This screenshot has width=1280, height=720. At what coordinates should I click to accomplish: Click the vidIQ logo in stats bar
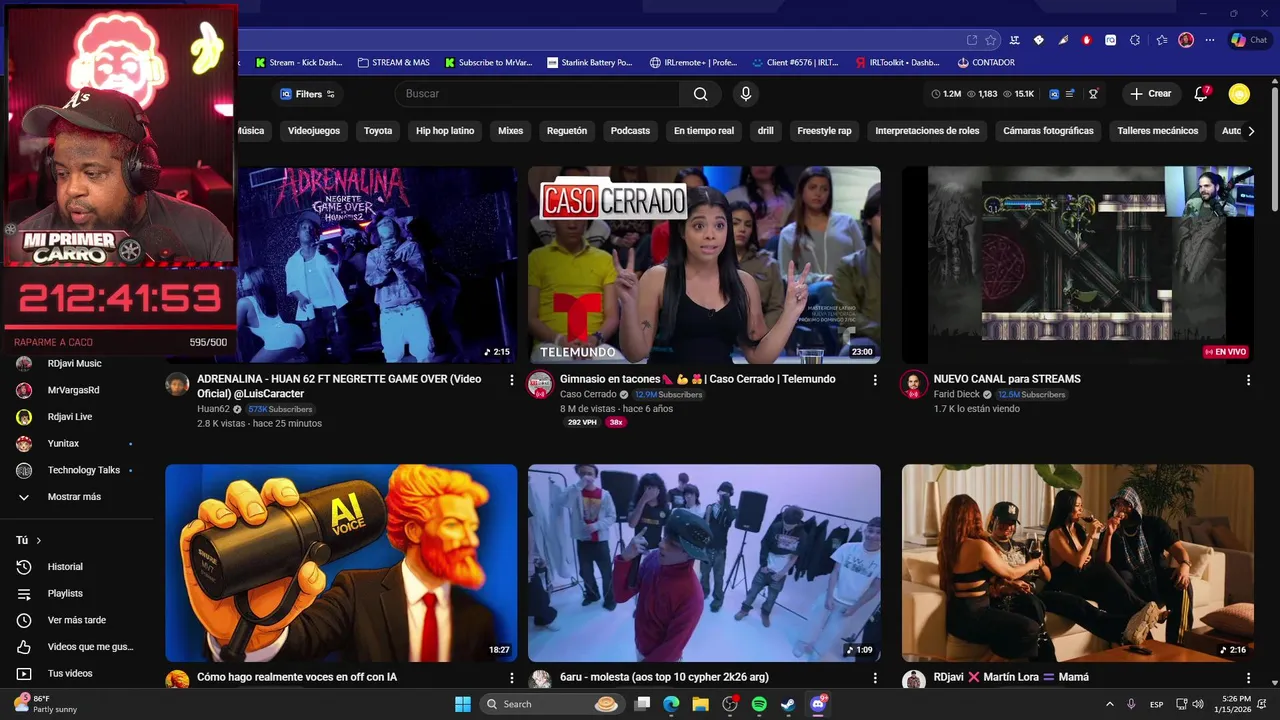1053,94
